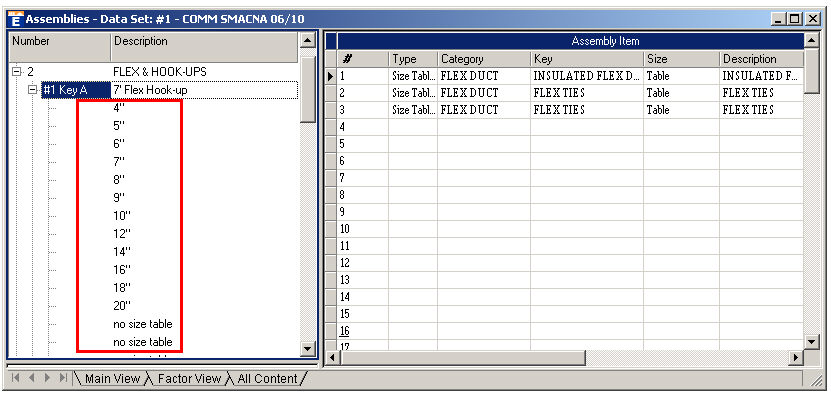
Task: Select the 12" size entry
Action: [x=122, y=234]
